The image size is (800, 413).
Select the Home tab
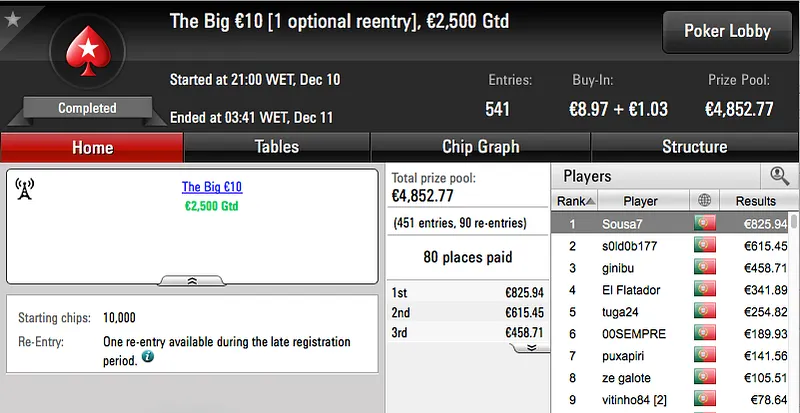click(92, 148)
